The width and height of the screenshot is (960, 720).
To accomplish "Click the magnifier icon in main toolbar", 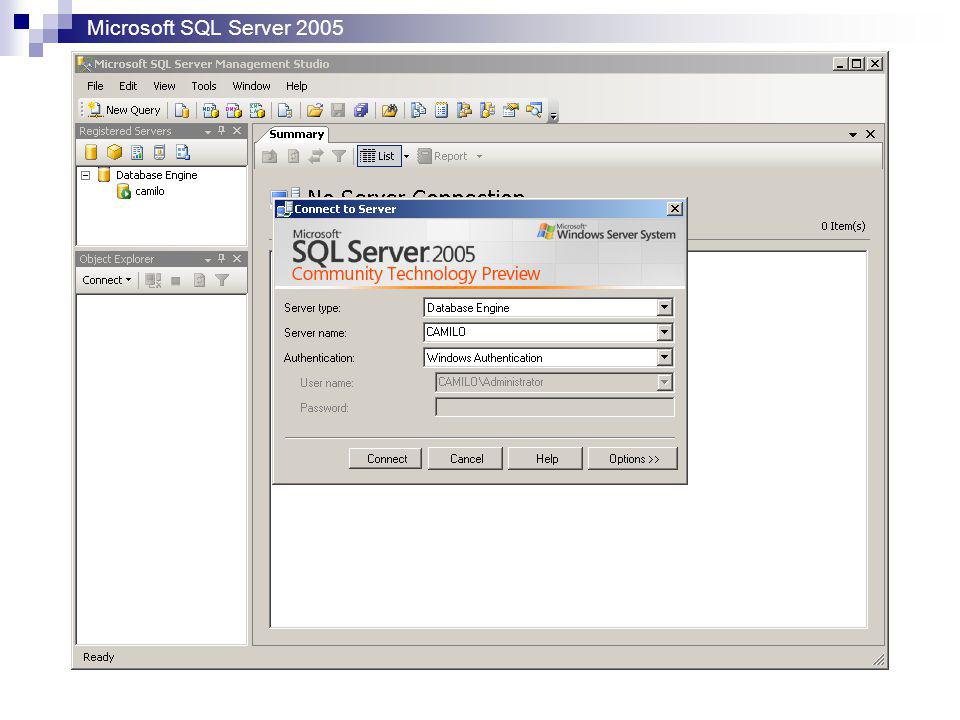I will (534, 110).
